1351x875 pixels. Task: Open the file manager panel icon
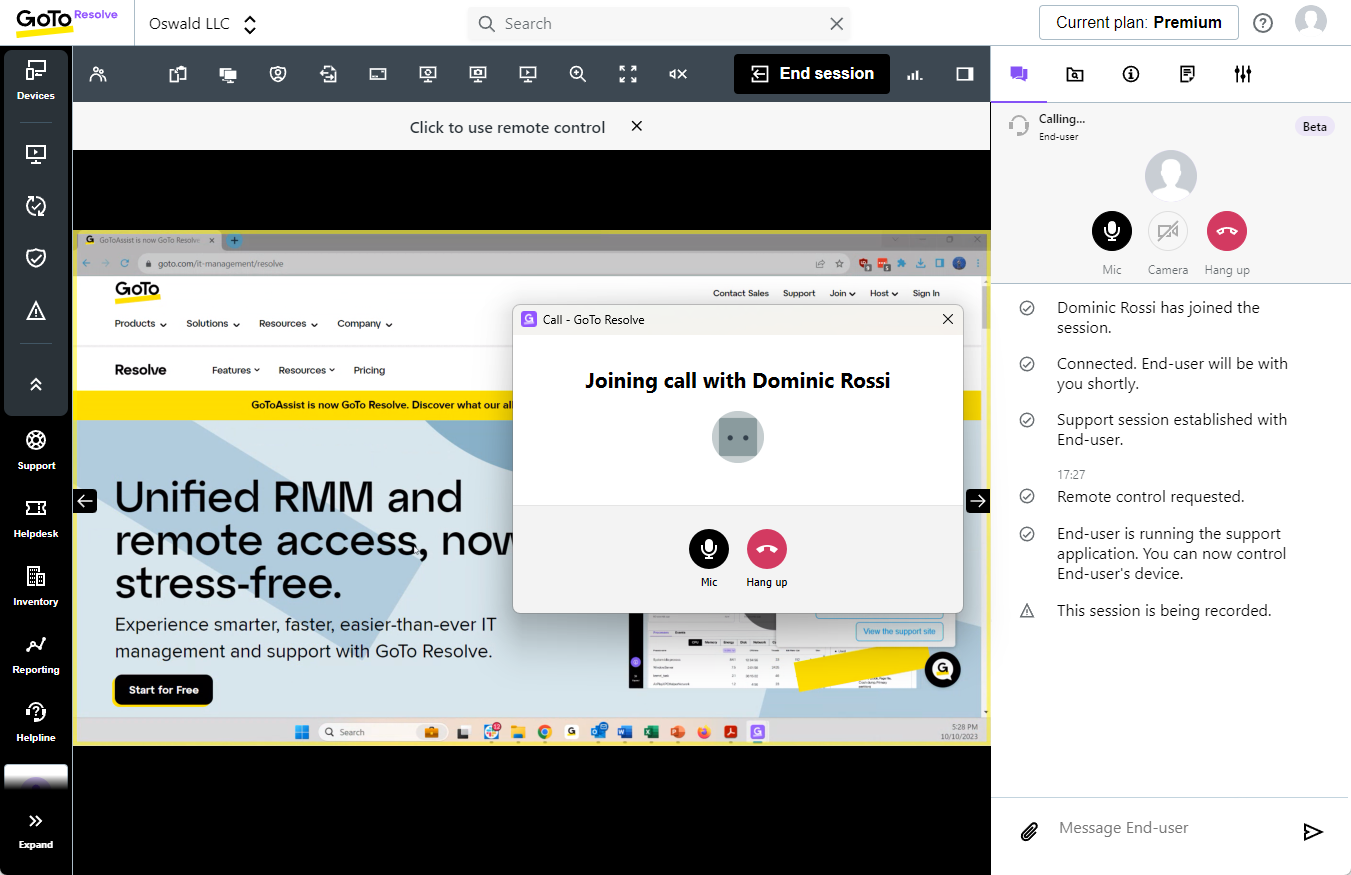[x=1075, y=74]
